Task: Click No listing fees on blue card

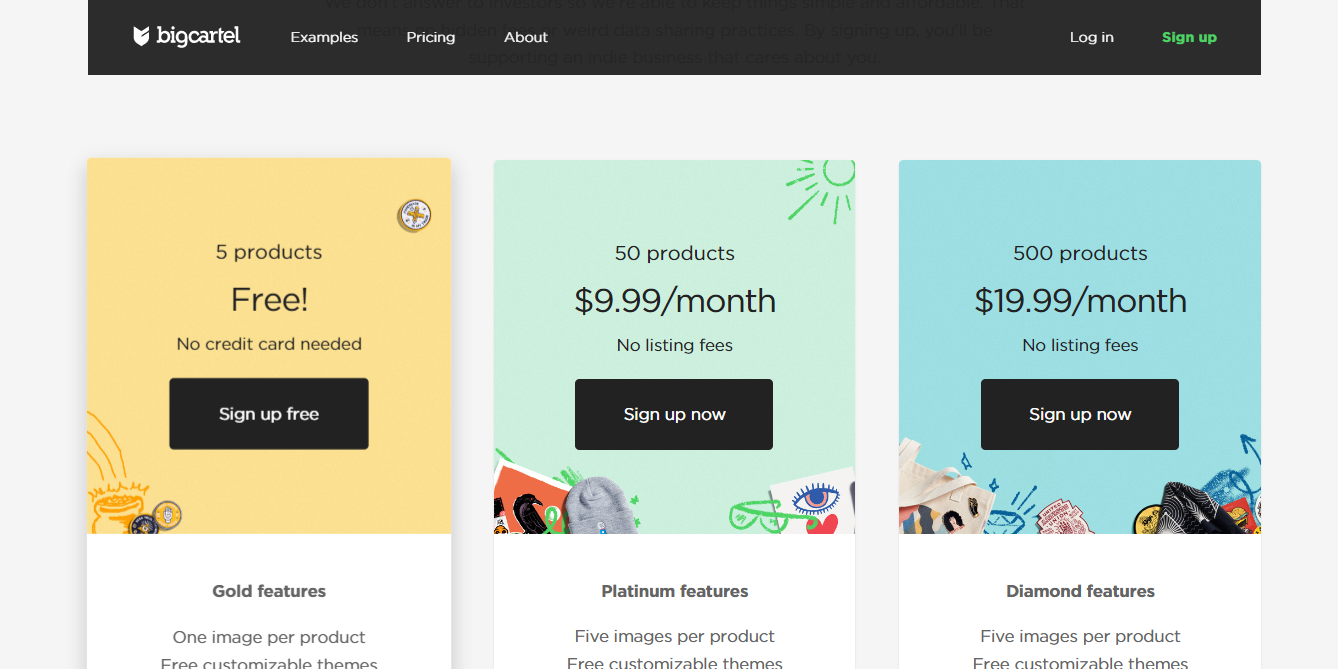Action: 1080,345
